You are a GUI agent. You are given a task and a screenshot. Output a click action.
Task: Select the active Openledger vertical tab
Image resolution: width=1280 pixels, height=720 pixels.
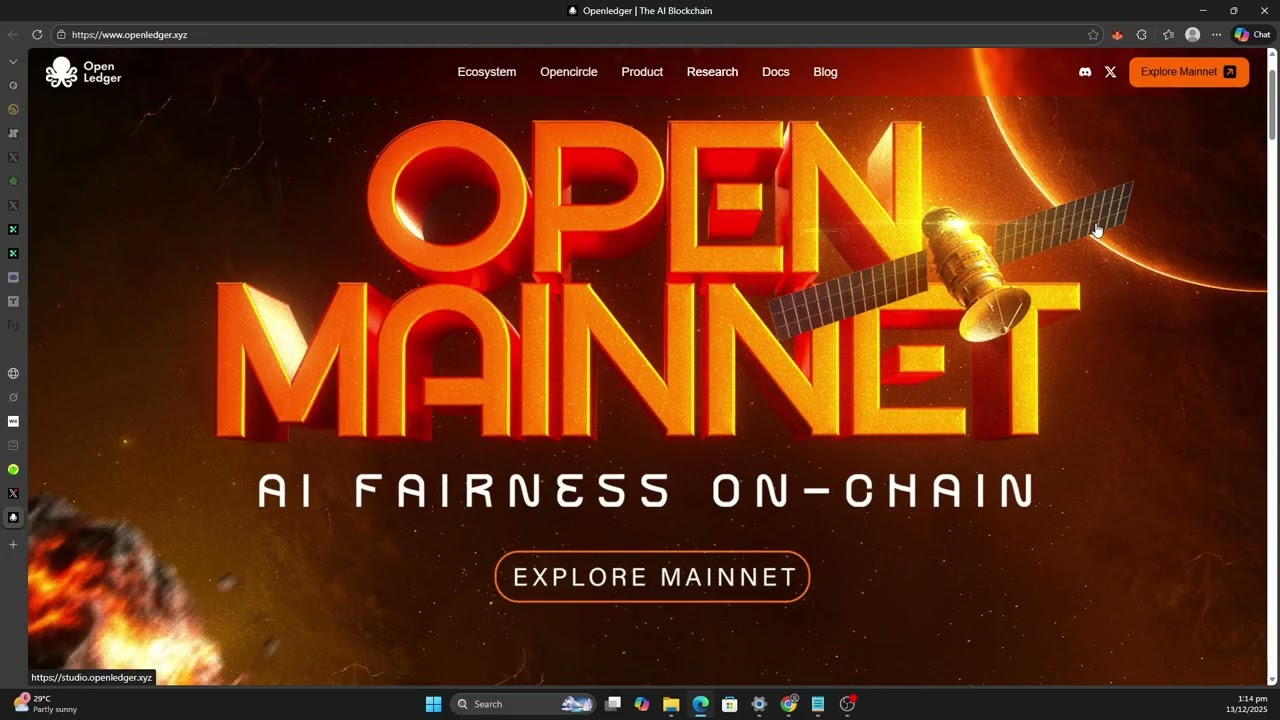13,518
